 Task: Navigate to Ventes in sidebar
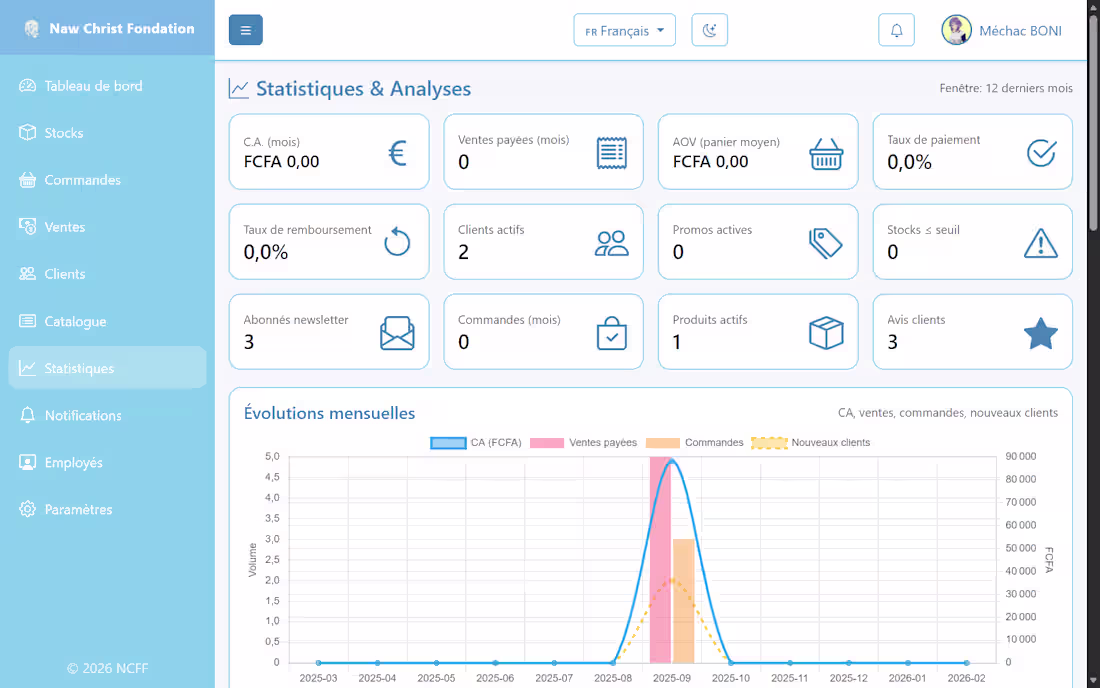(x=107, y=227)
